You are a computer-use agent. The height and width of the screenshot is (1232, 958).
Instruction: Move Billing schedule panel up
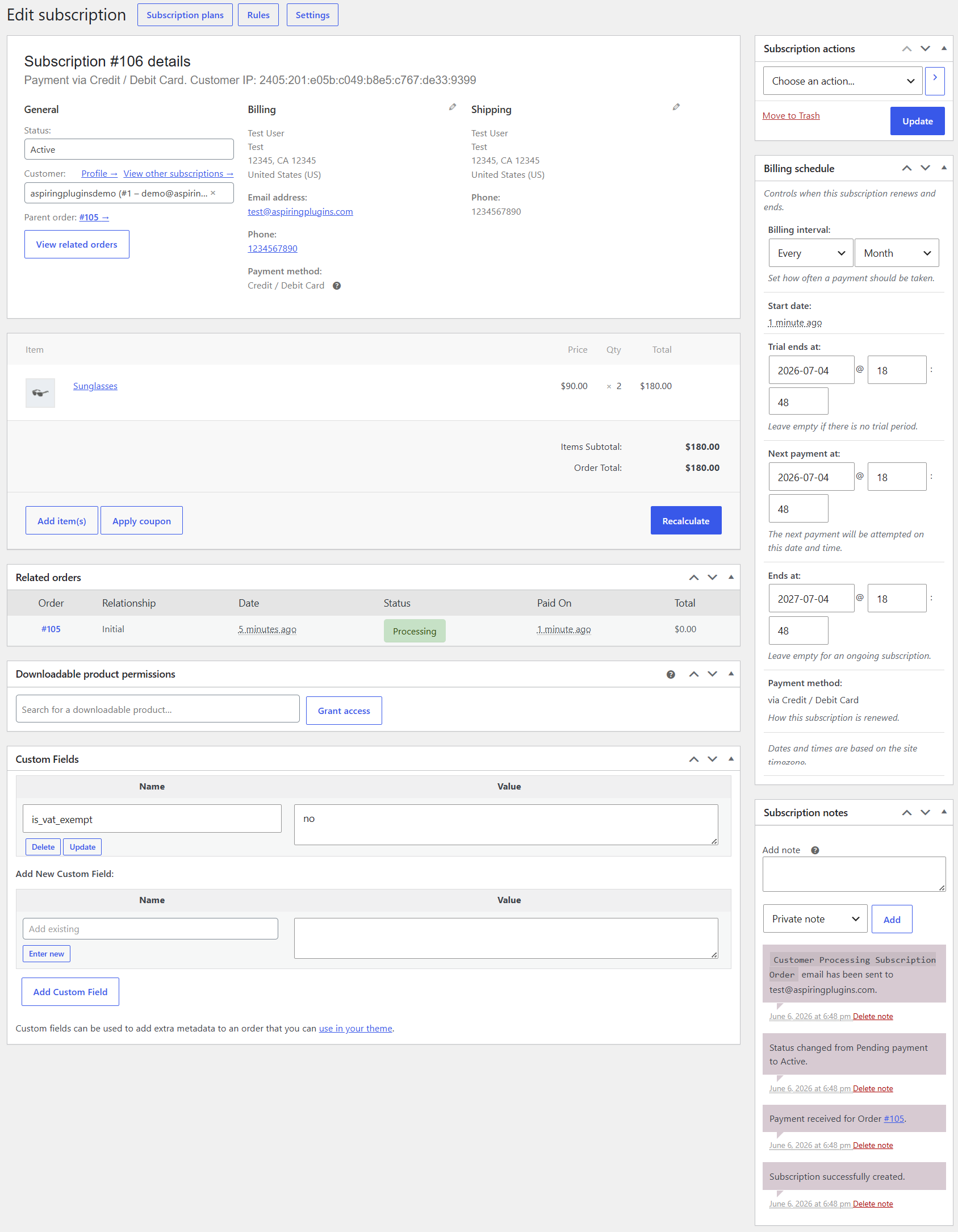[907, 168]
